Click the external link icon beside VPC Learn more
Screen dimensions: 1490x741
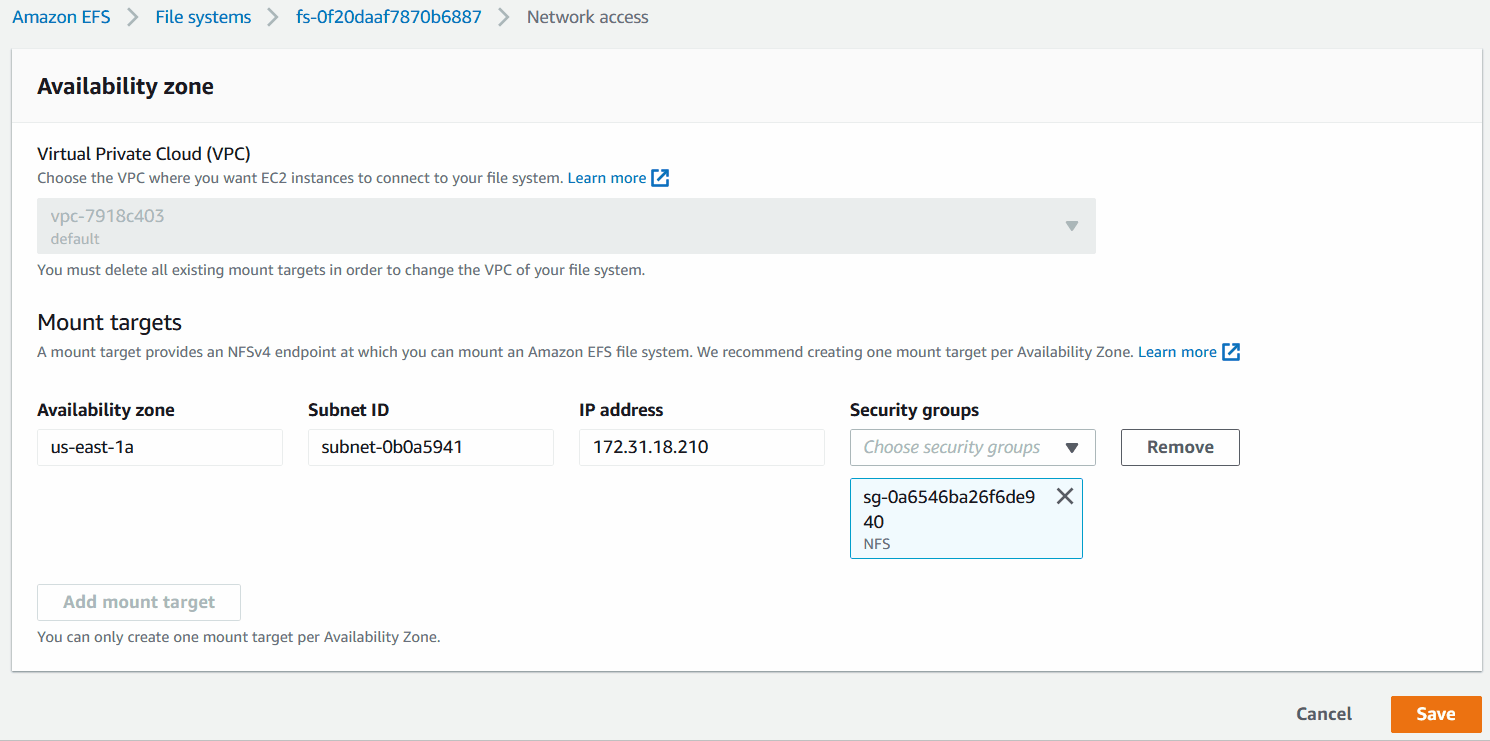tap(660, 177)
